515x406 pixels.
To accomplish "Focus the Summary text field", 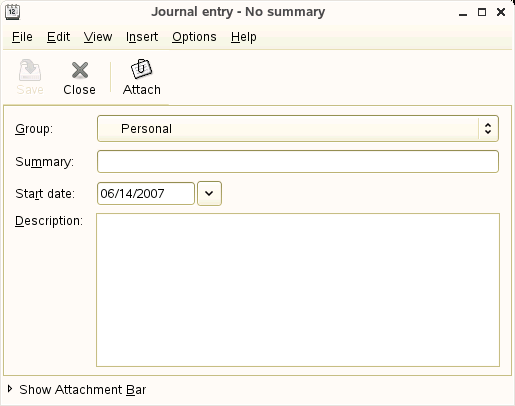I will pos(298,162).
